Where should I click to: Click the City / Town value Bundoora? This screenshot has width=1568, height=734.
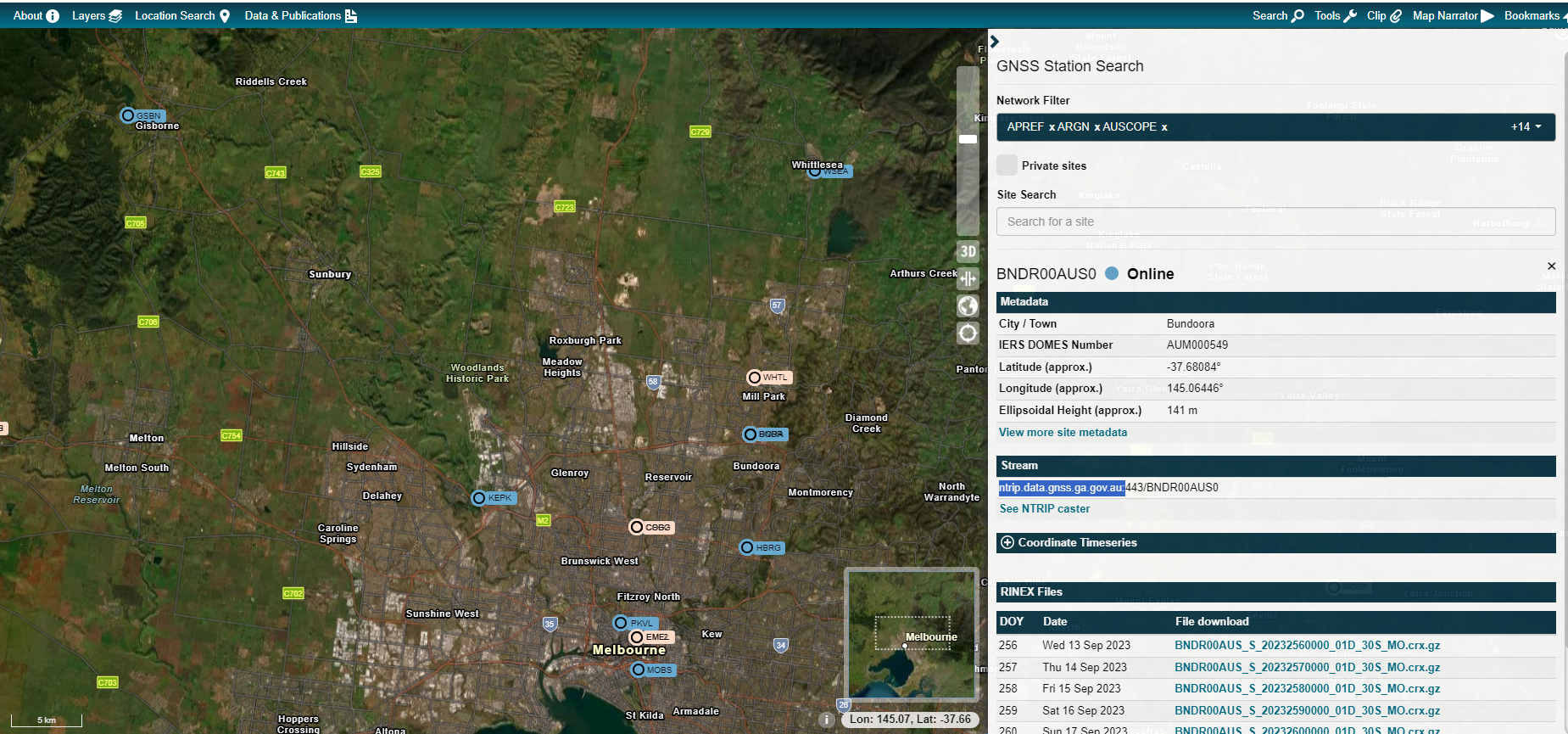pos(1191,324)
